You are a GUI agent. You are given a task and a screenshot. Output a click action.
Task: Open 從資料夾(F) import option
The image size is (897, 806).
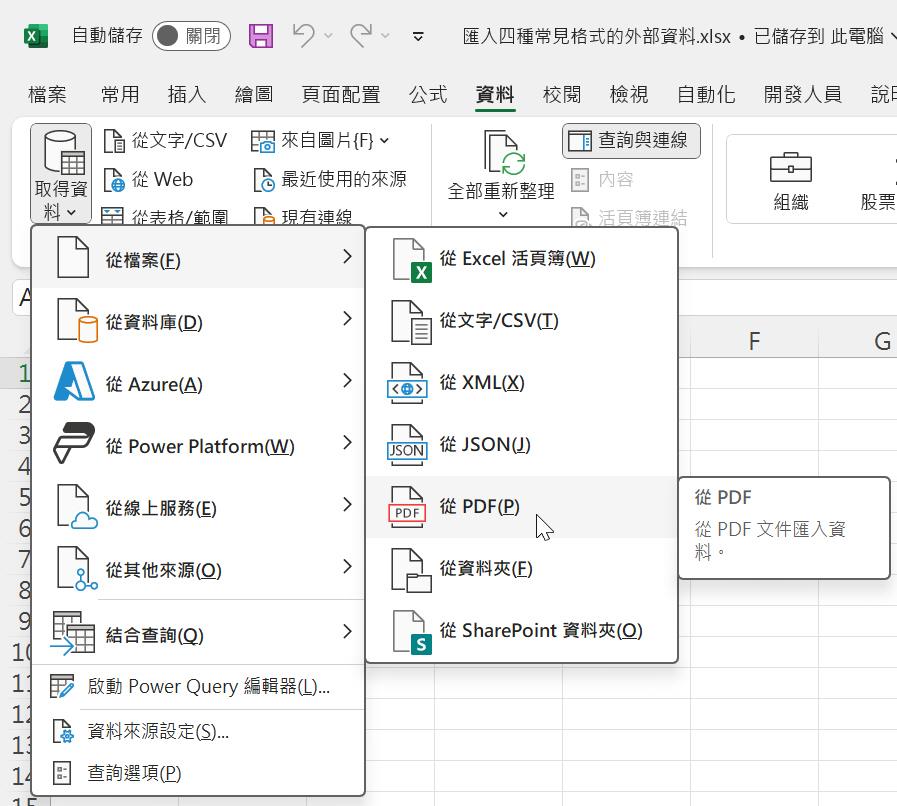click(x=485, y=569)
